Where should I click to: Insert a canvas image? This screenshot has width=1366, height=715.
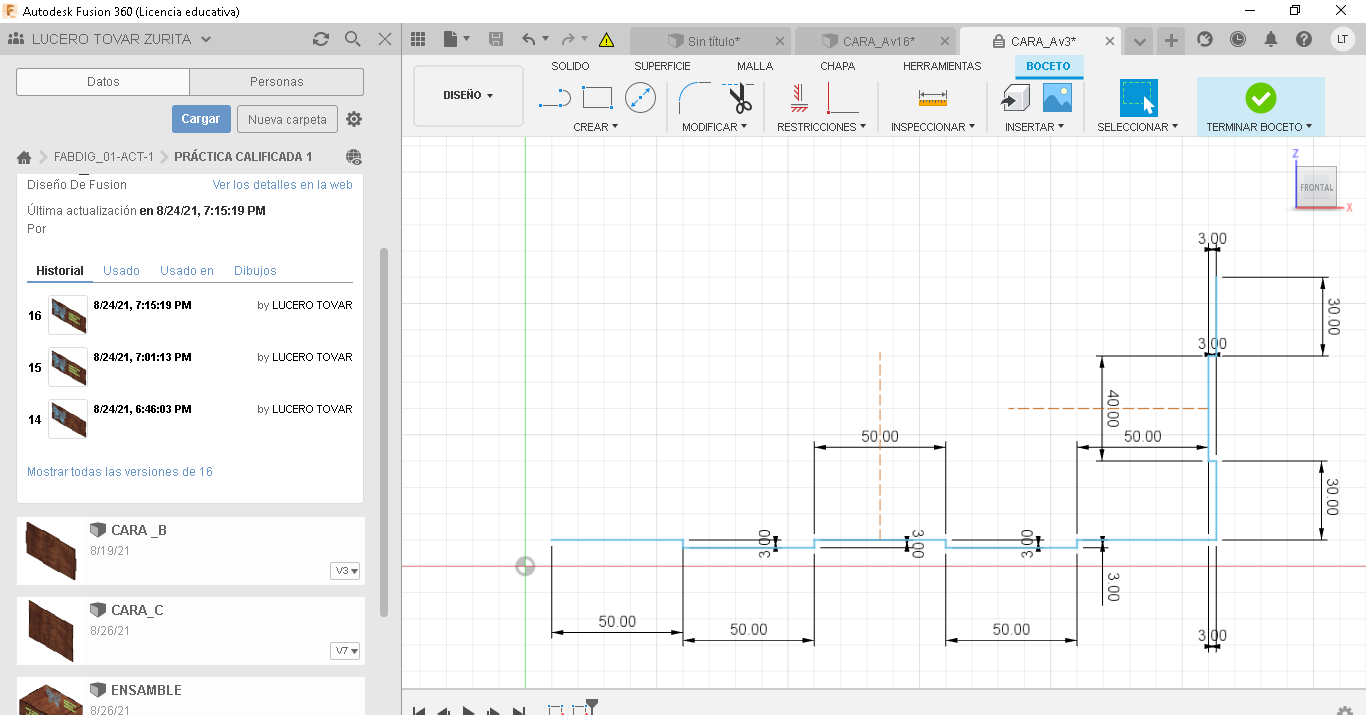click(1057, 98)
